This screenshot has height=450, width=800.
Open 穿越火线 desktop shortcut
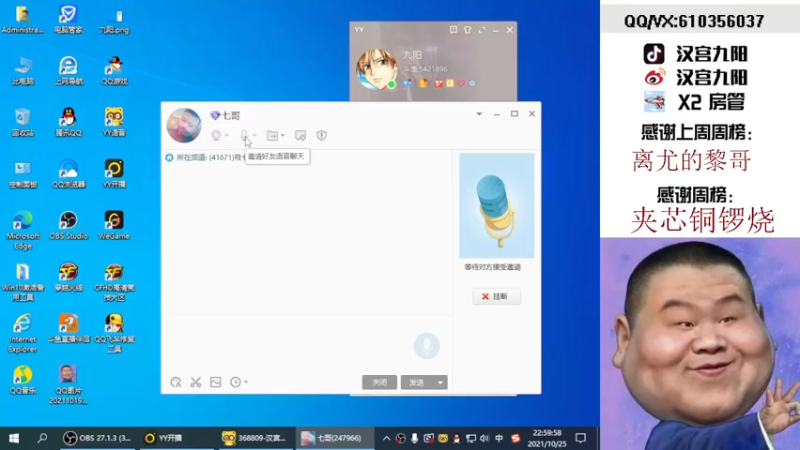pos(68,277)
